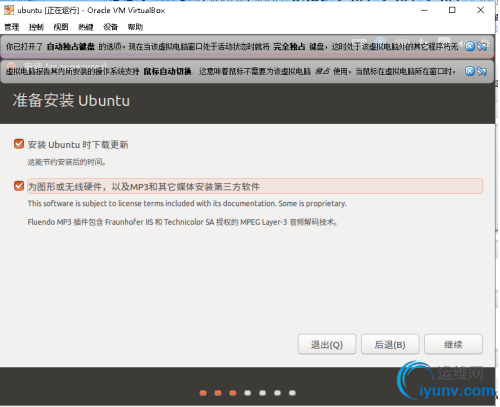Minimize the VirtualBox window
The image size is (500, 407).
click(x=424, y=10)
